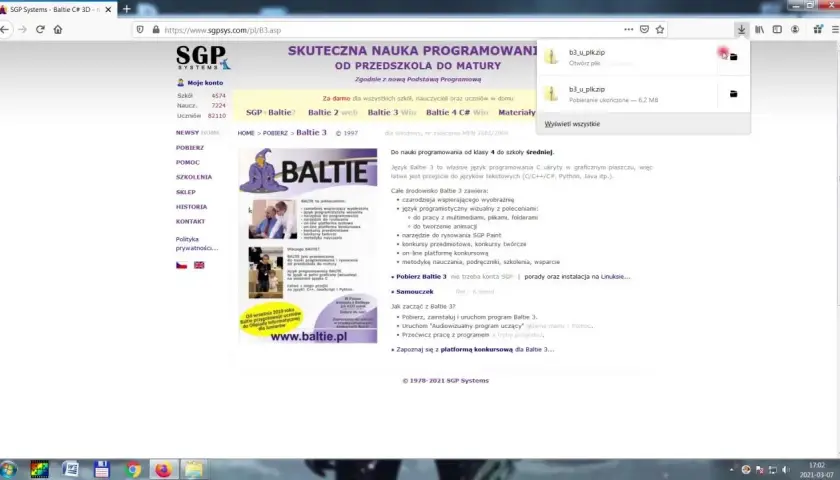The image size is (840, 480).
Task: Open POBIERZ sidebar link
Action: 190,147
